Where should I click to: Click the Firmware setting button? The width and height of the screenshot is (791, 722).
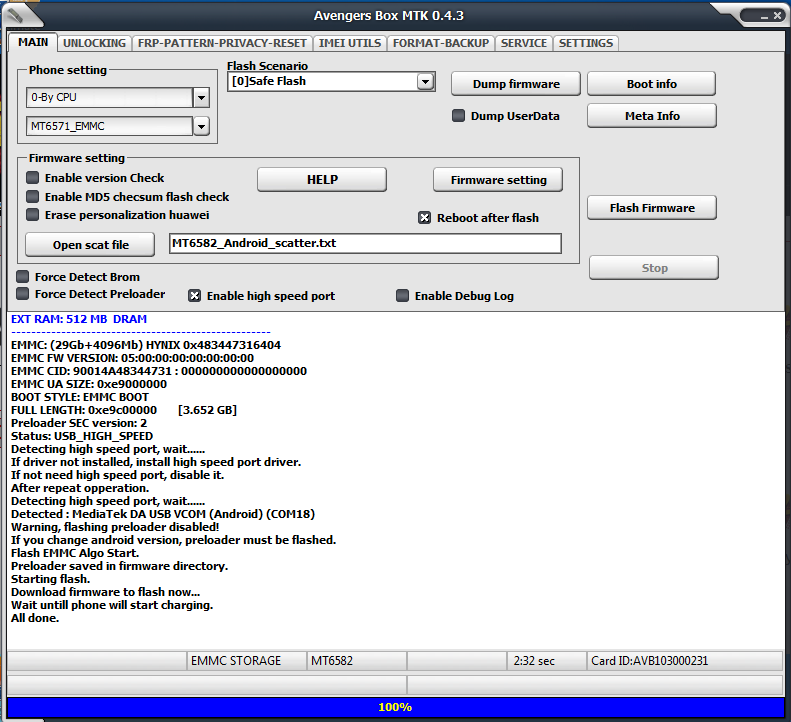click(498, 180)
